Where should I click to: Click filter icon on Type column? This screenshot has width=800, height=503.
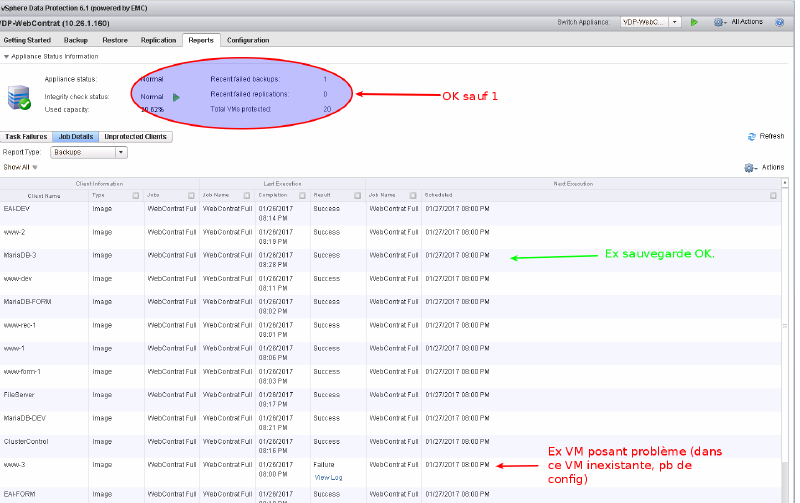136,196
